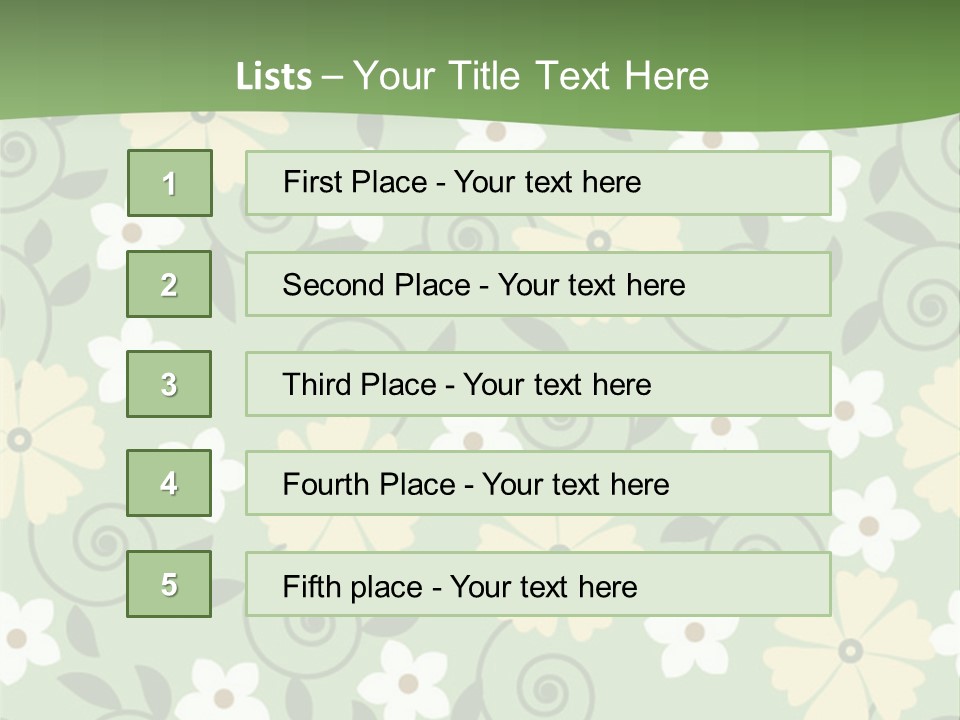This screenshot has height=720, width=960.
Task: Click the number 1 box
Action: point(170,183)
